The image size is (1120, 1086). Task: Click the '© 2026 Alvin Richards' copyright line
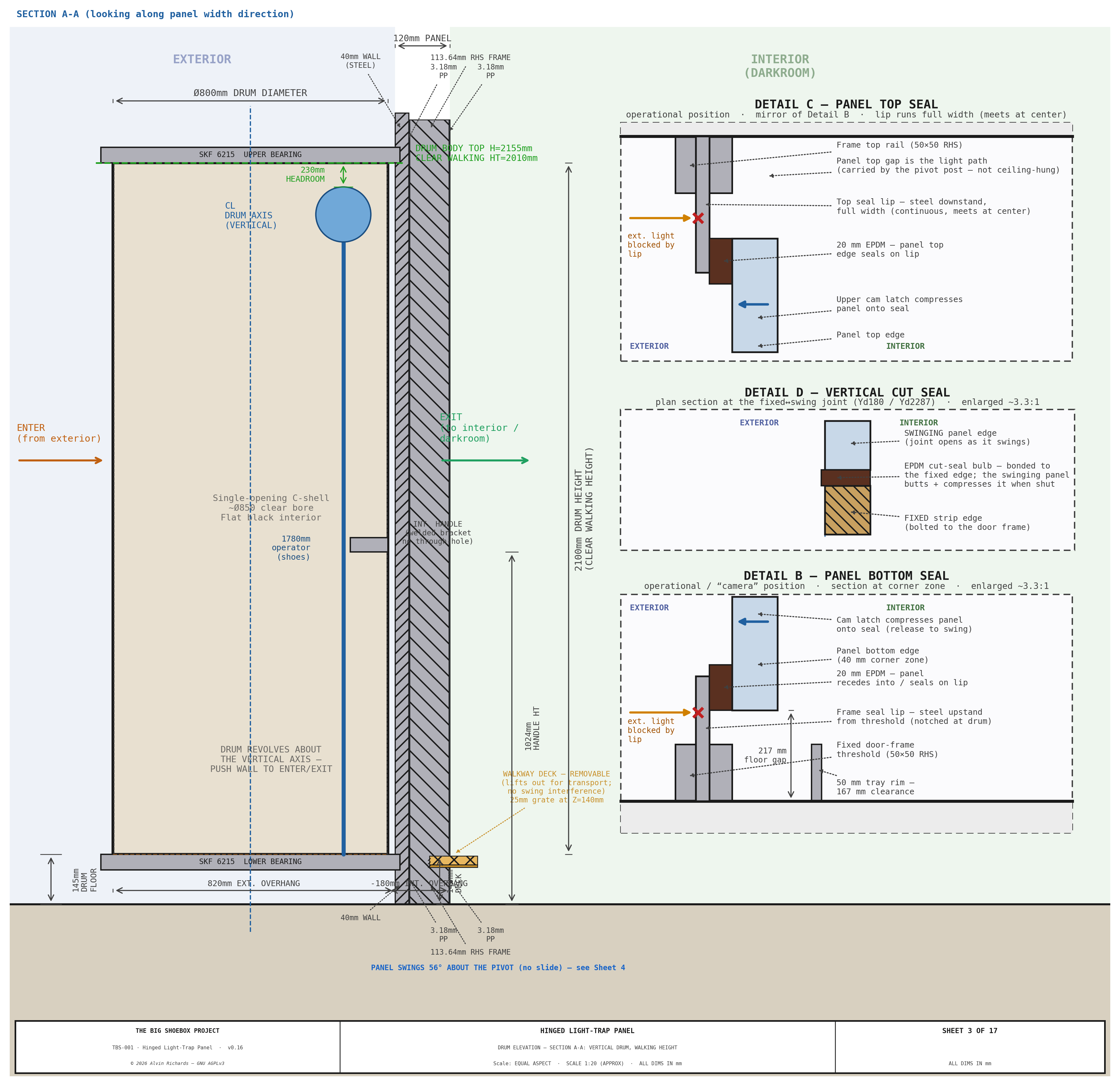pyautogui.click(x=177, y=1064)
